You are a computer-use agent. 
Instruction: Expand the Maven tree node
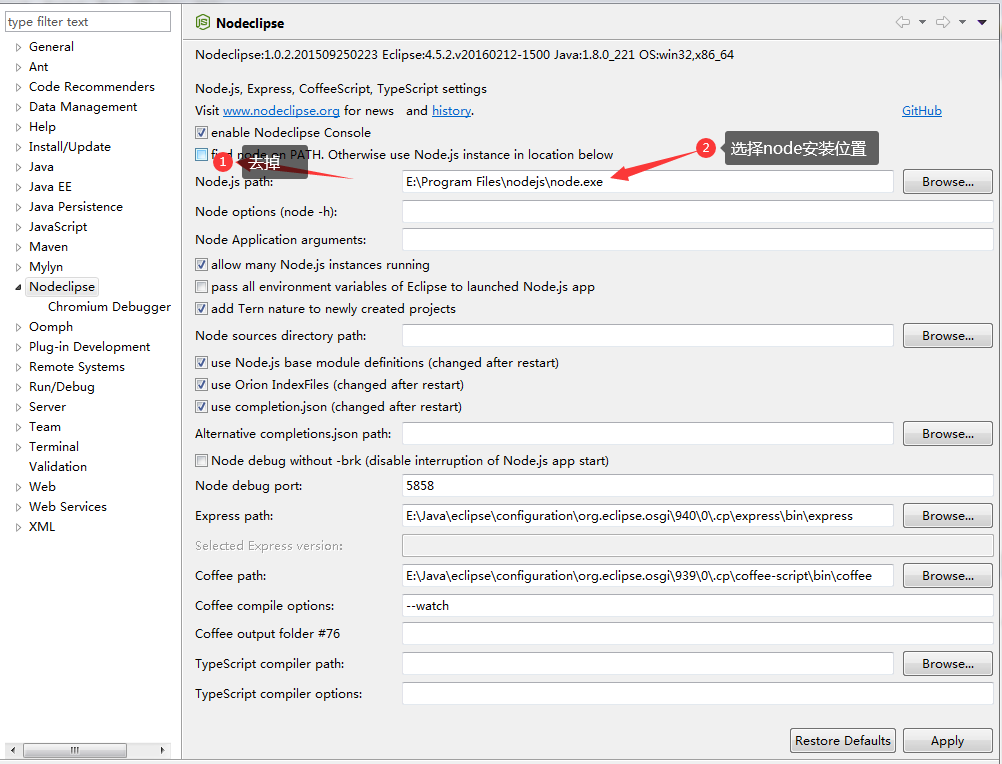[18, 247]
